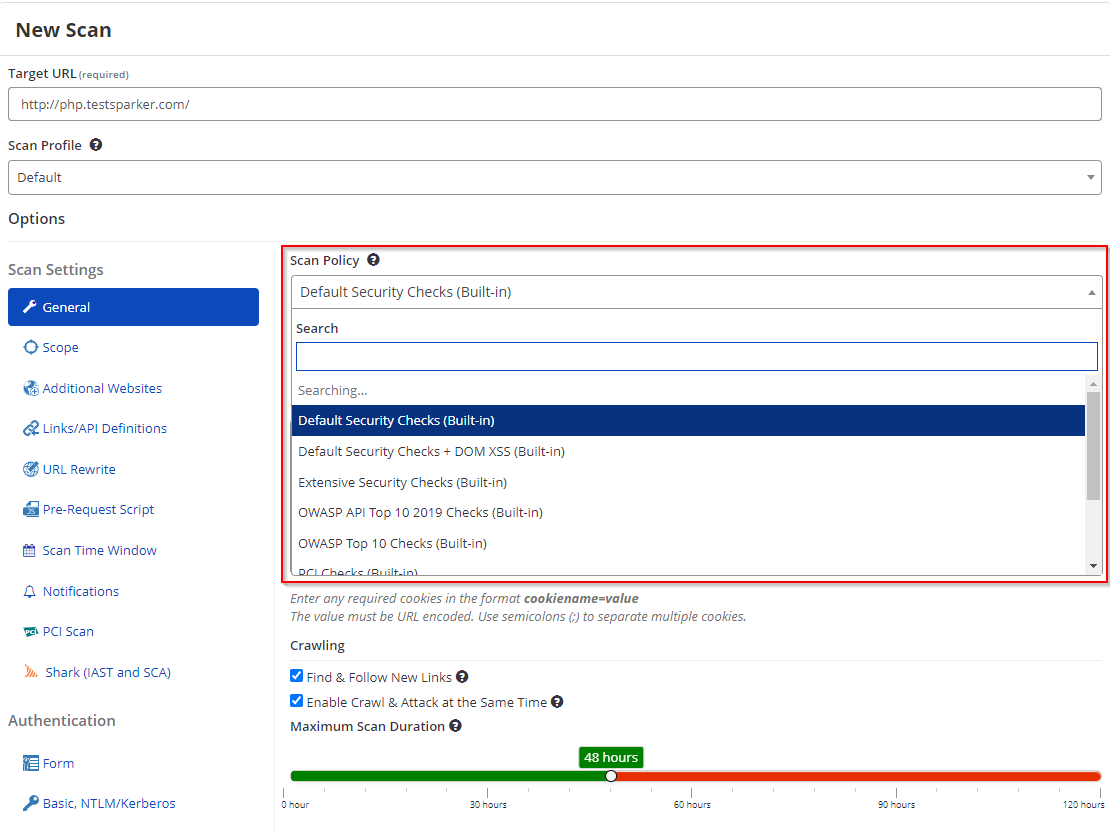Uncheck Enable Crawl & Attack at the Same Time
The height and width of the screenshot is (831, 1110).
[296, 700]
